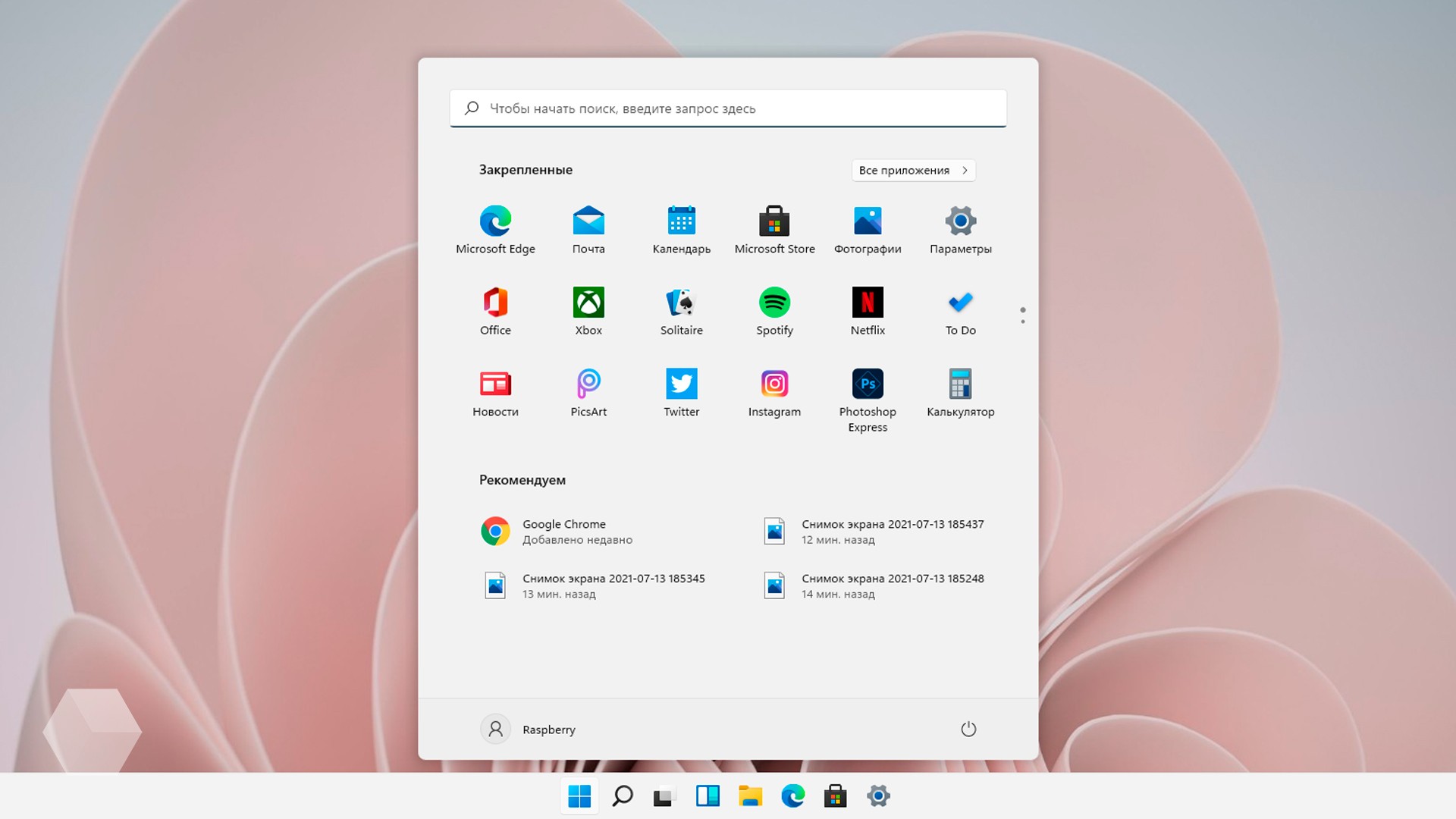Click the power button
Image resolution: width=1456 pixels, height=819 pixels.
pos(968,730)
